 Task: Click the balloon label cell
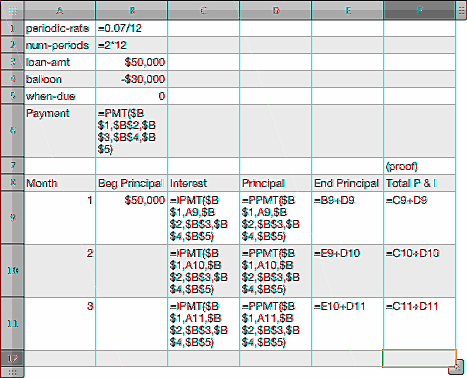(x=60, y=79)
